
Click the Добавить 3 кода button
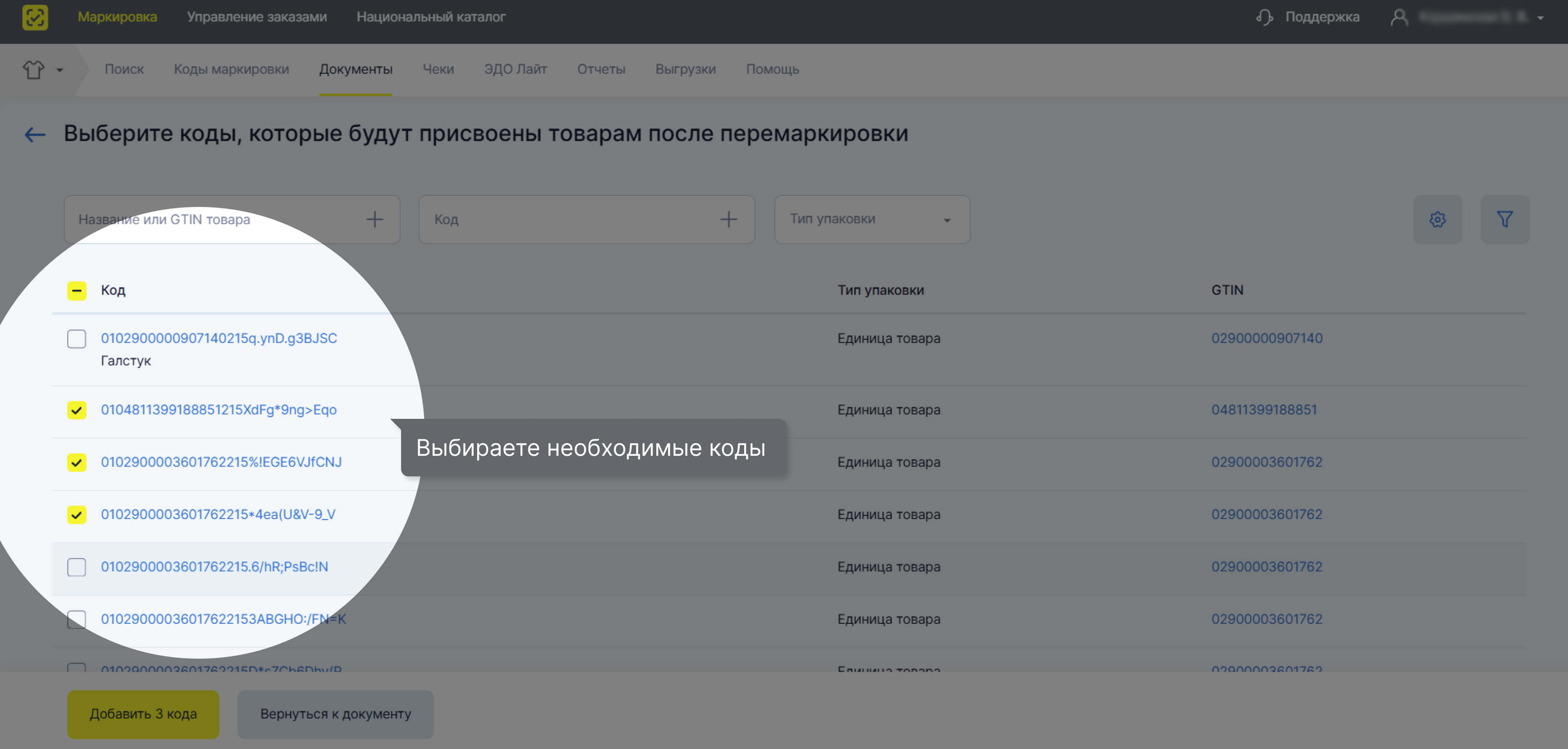143,714
